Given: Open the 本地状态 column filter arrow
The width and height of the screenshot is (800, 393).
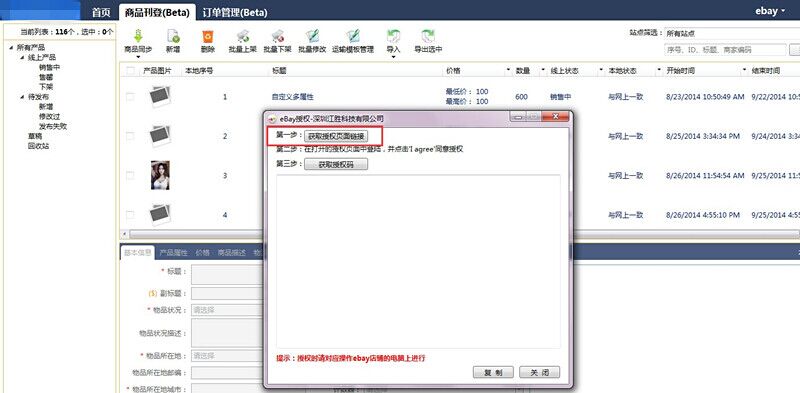Looking at the screenshot, I should (659, 69).
